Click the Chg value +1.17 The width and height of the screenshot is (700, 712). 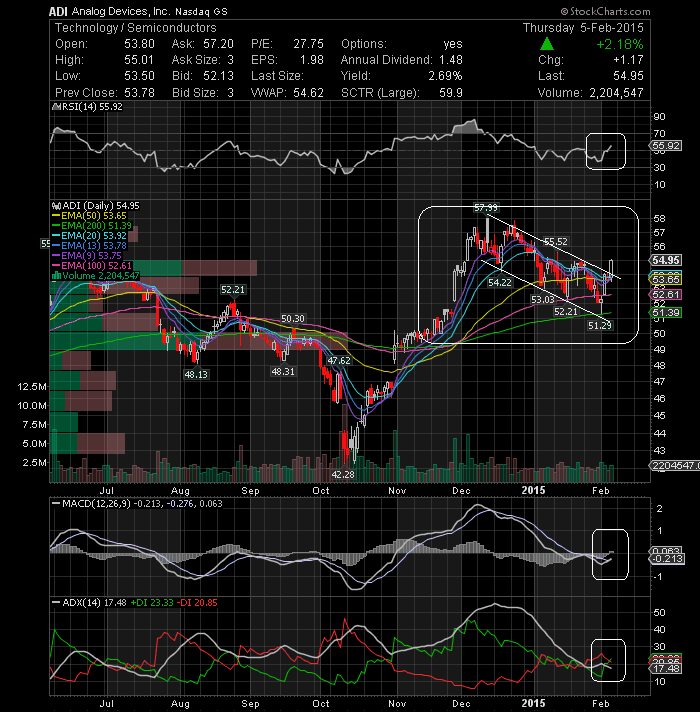point(628,60)
